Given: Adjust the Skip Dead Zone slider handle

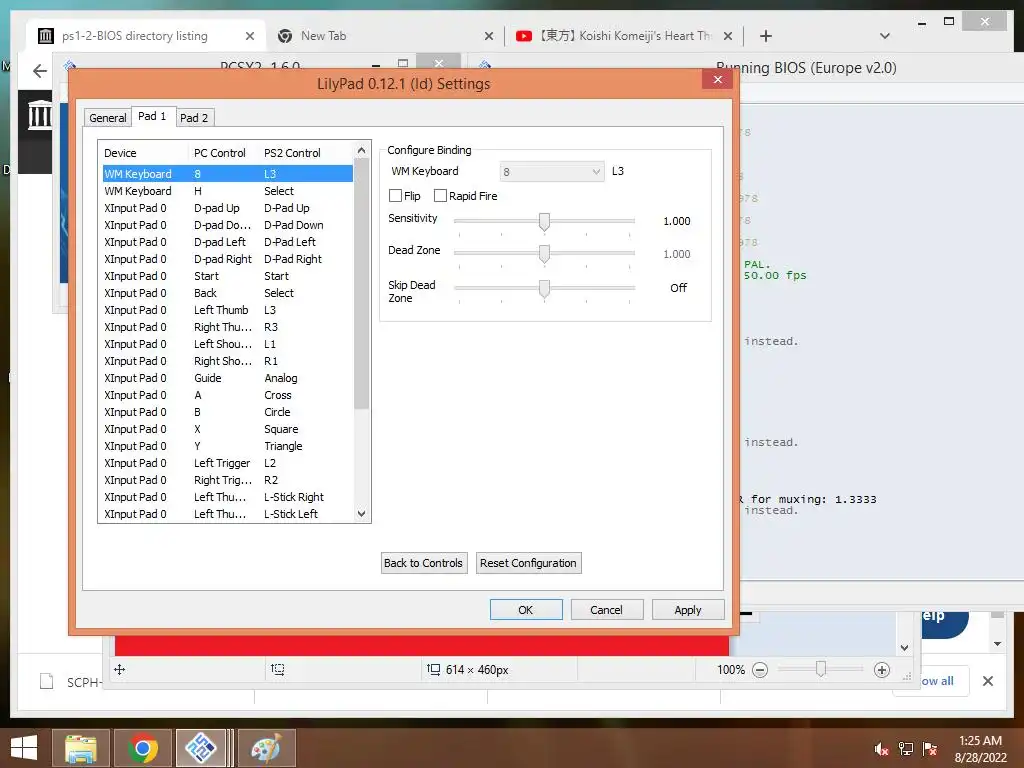Looking at the screenshot, I should point(544,288).
